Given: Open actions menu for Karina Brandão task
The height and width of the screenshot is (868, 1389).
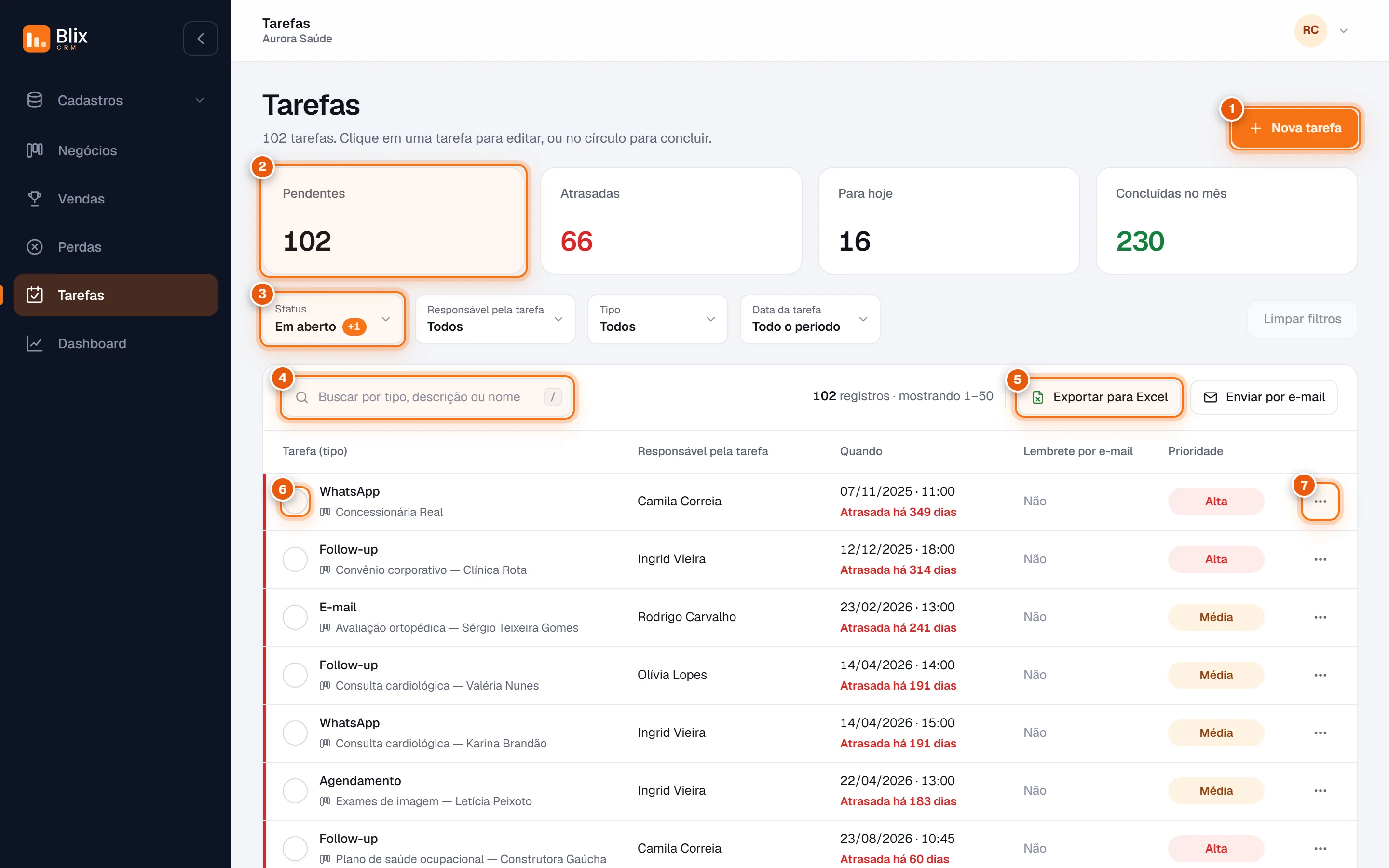Looking at the screenshot, I should click(1320, 733).
